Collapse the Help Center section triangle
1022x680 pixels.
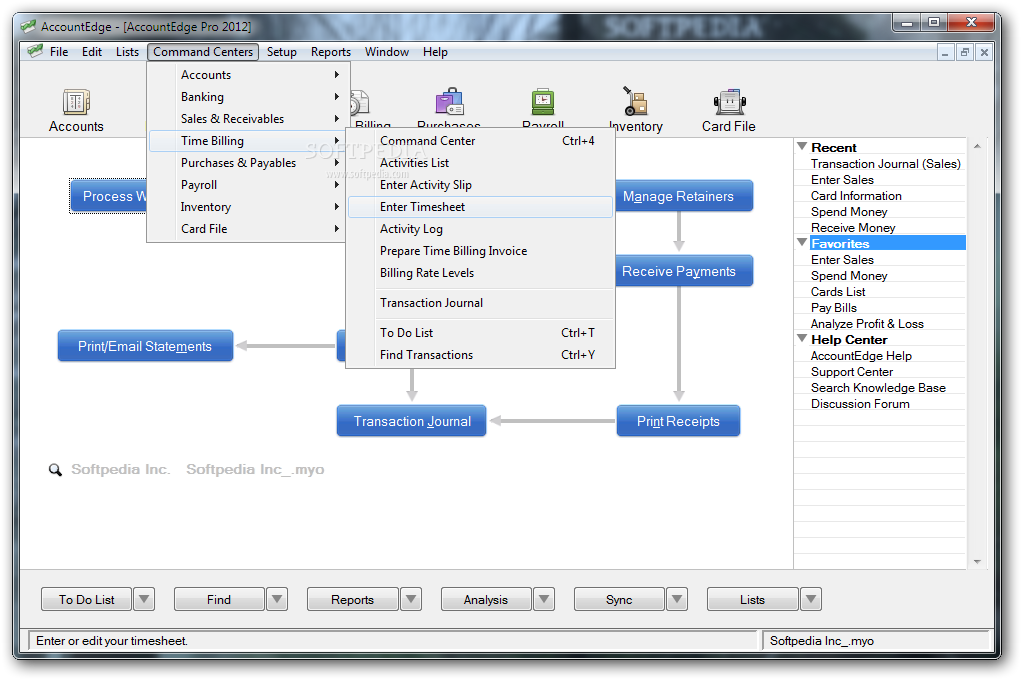click(802, 338)
